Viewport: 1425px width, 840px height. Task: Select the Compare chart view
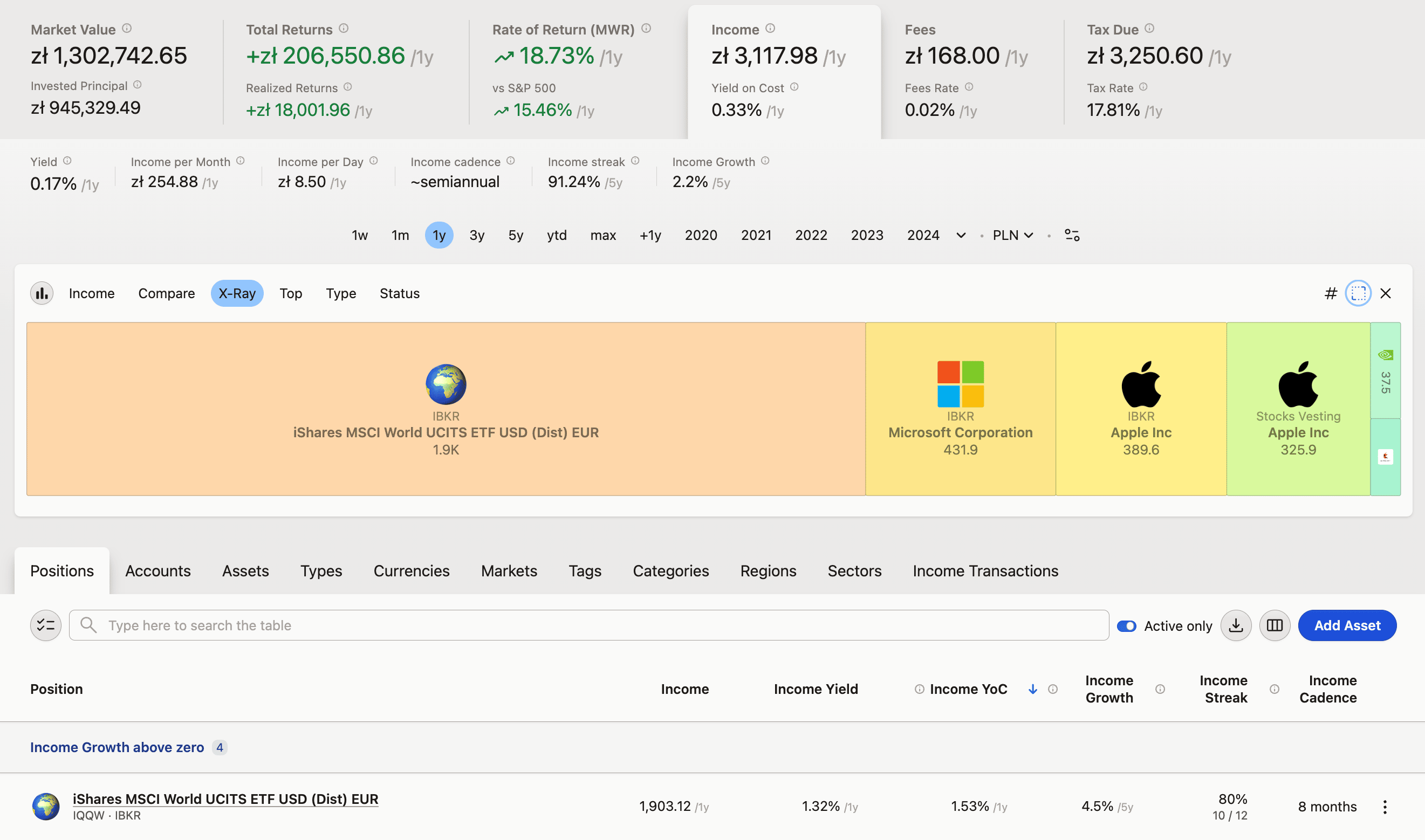[x=167, y=293]
